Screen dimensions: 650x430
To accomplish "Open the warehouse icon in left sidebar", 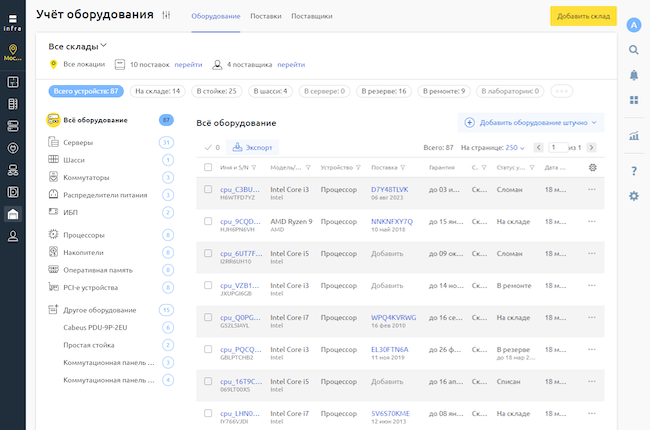I will click(x=13, y=214).
